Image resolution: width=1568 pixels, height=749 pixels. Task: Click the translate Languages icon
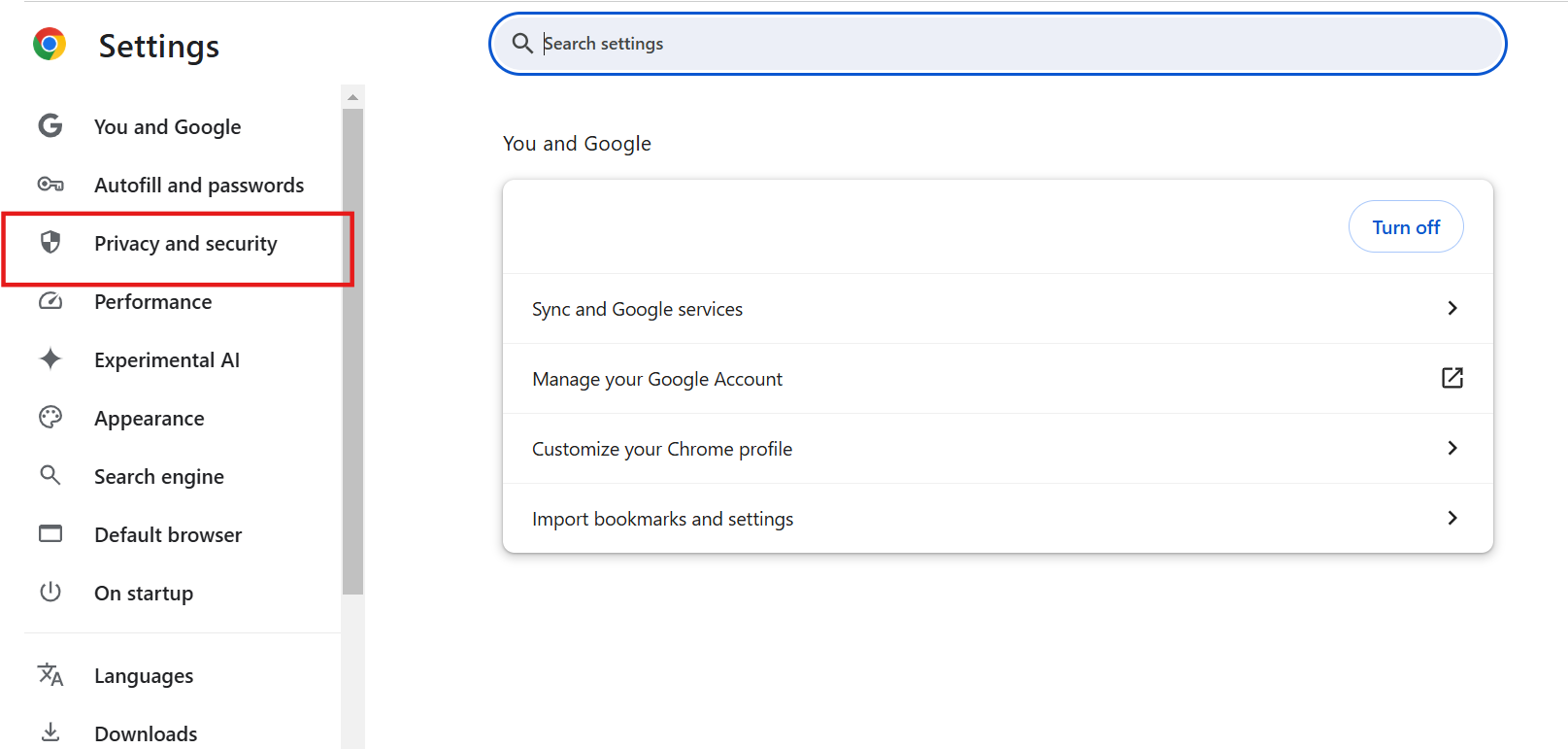click(50, 674)
